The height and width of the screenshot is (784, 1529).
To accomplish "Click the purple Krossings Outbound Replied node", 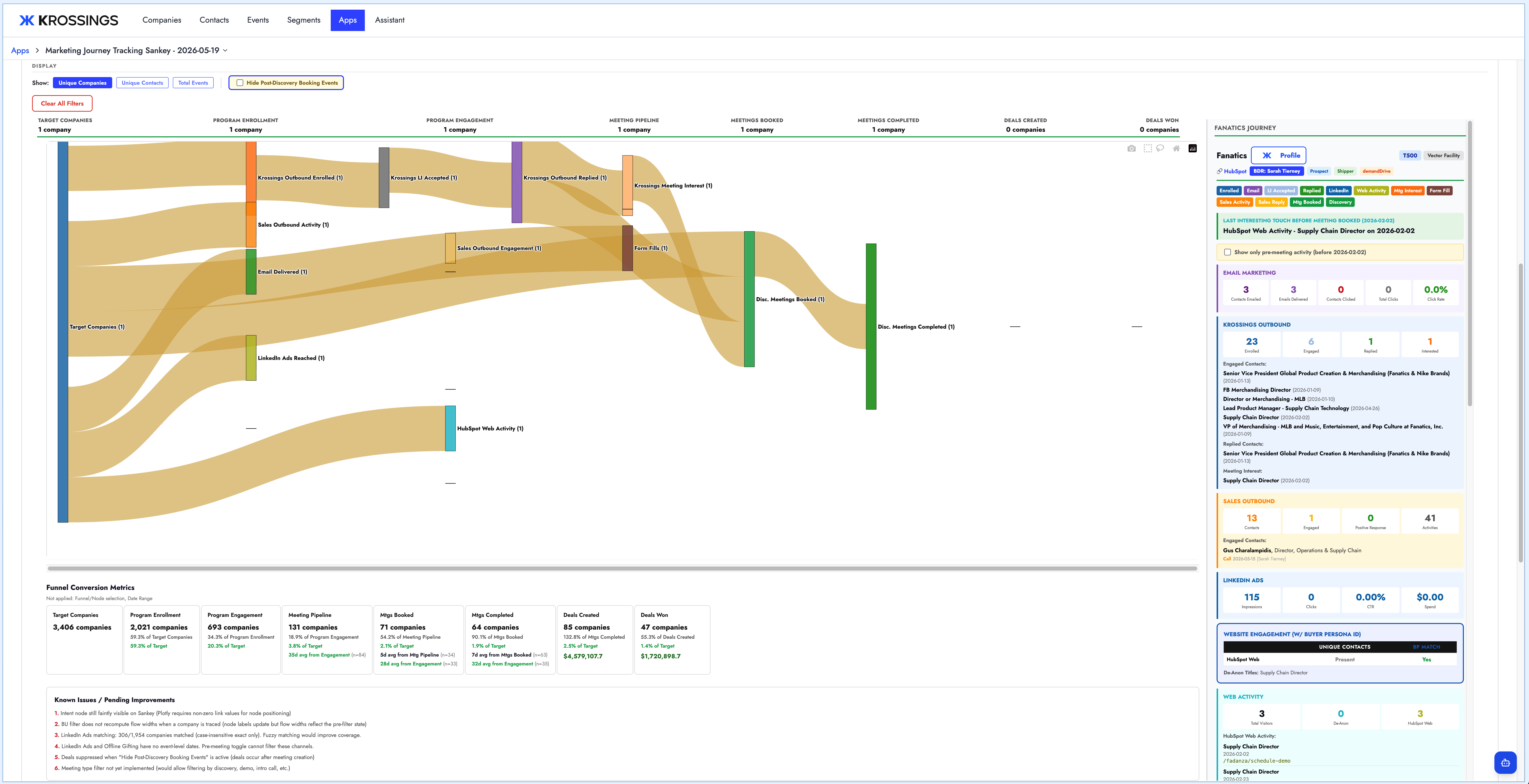I will coord(517,182).
